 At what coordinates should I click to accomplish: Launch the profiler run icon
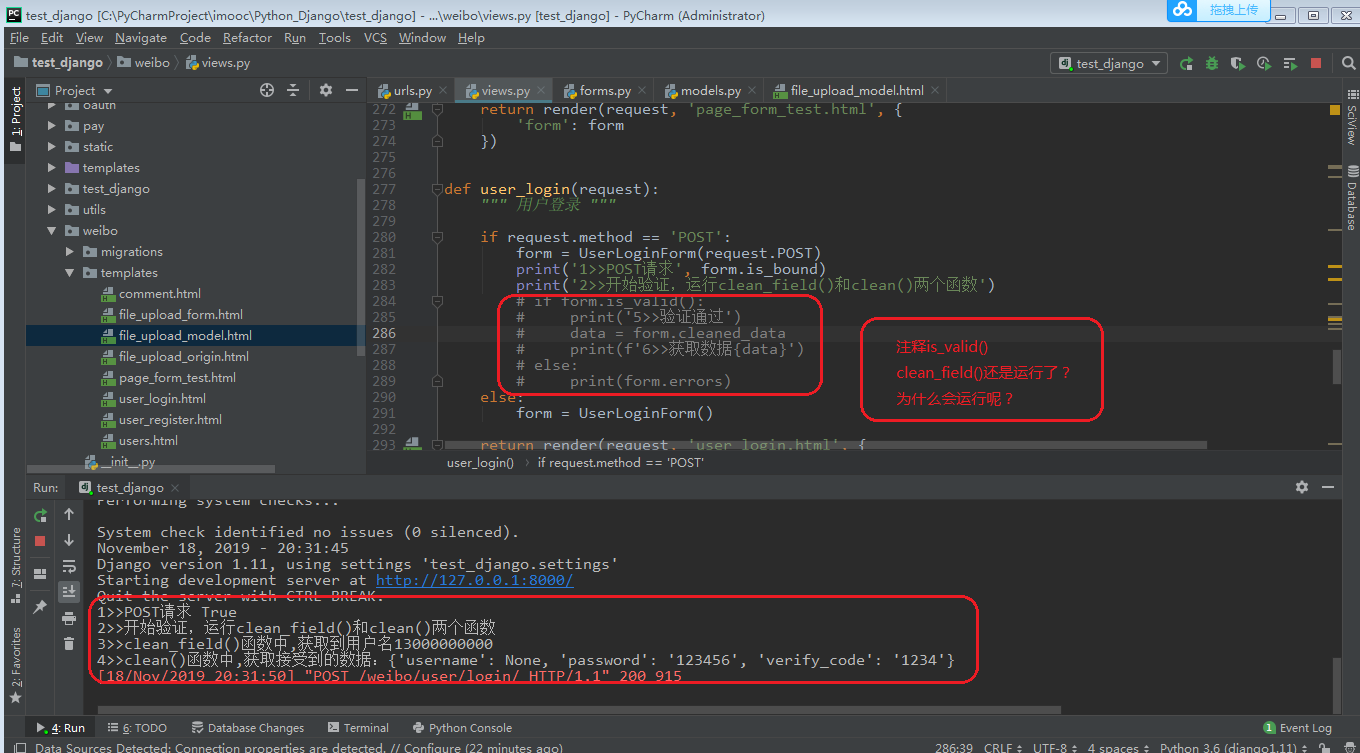coord(1264,63)
